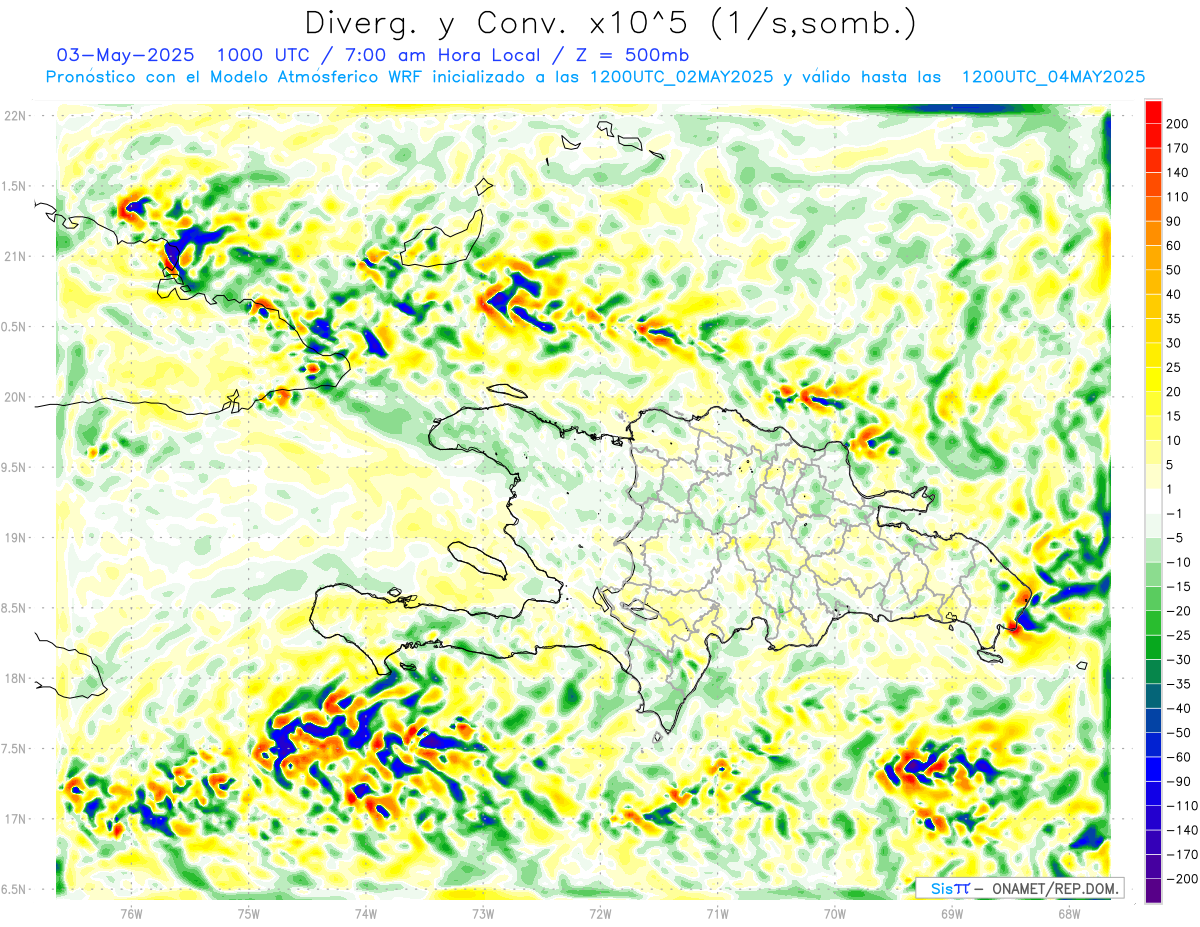
Task: Click the "74W" longitude label
Action: click(365, 913)
